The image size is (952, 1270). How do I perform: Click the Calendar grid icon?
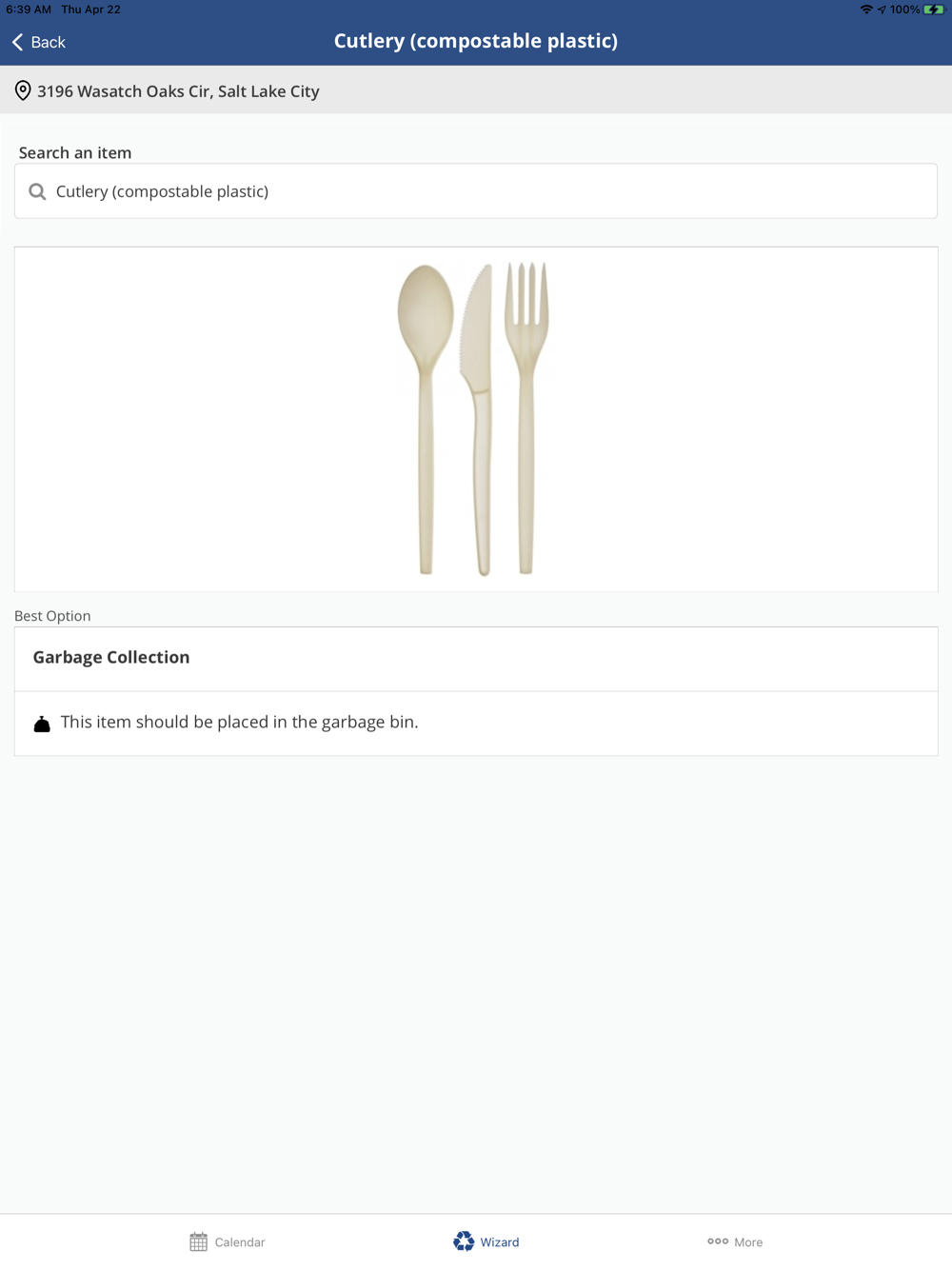[x=198, y=1241]
